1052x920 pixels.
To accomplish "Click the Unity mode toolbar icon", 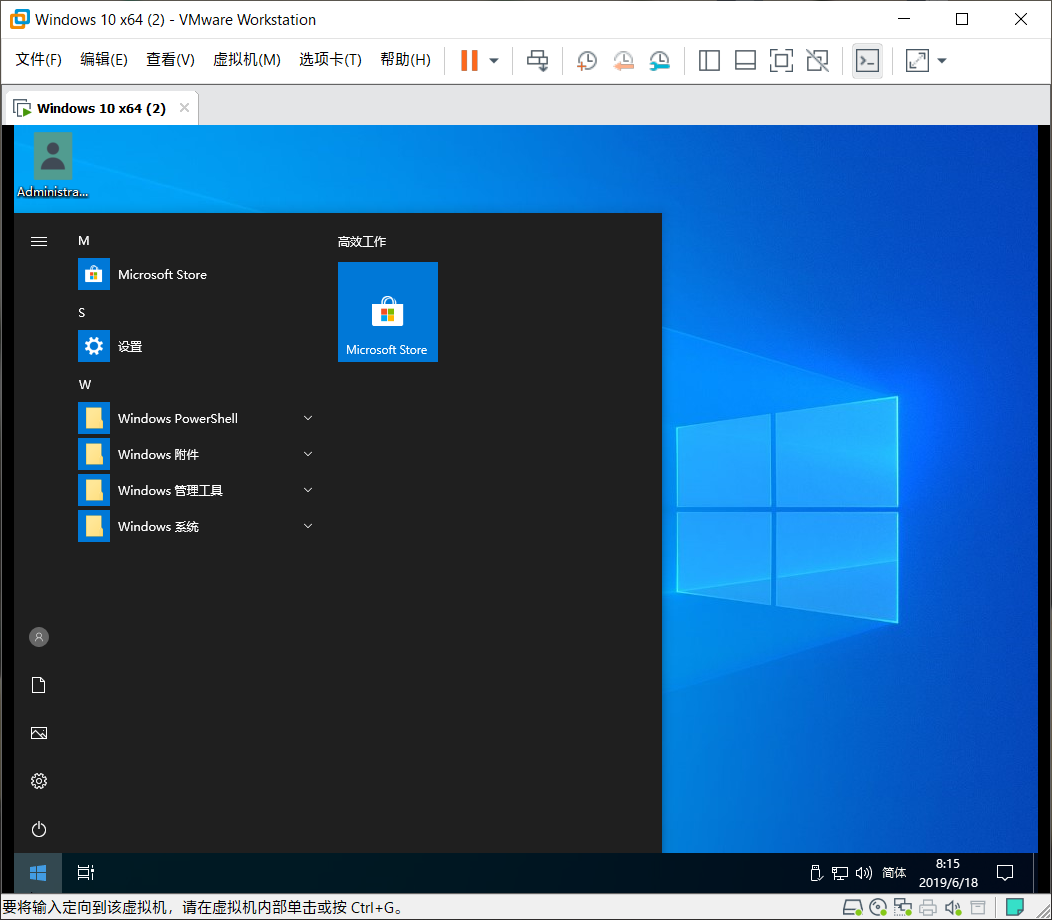I will pyautogui.click(x=817, y=60).
